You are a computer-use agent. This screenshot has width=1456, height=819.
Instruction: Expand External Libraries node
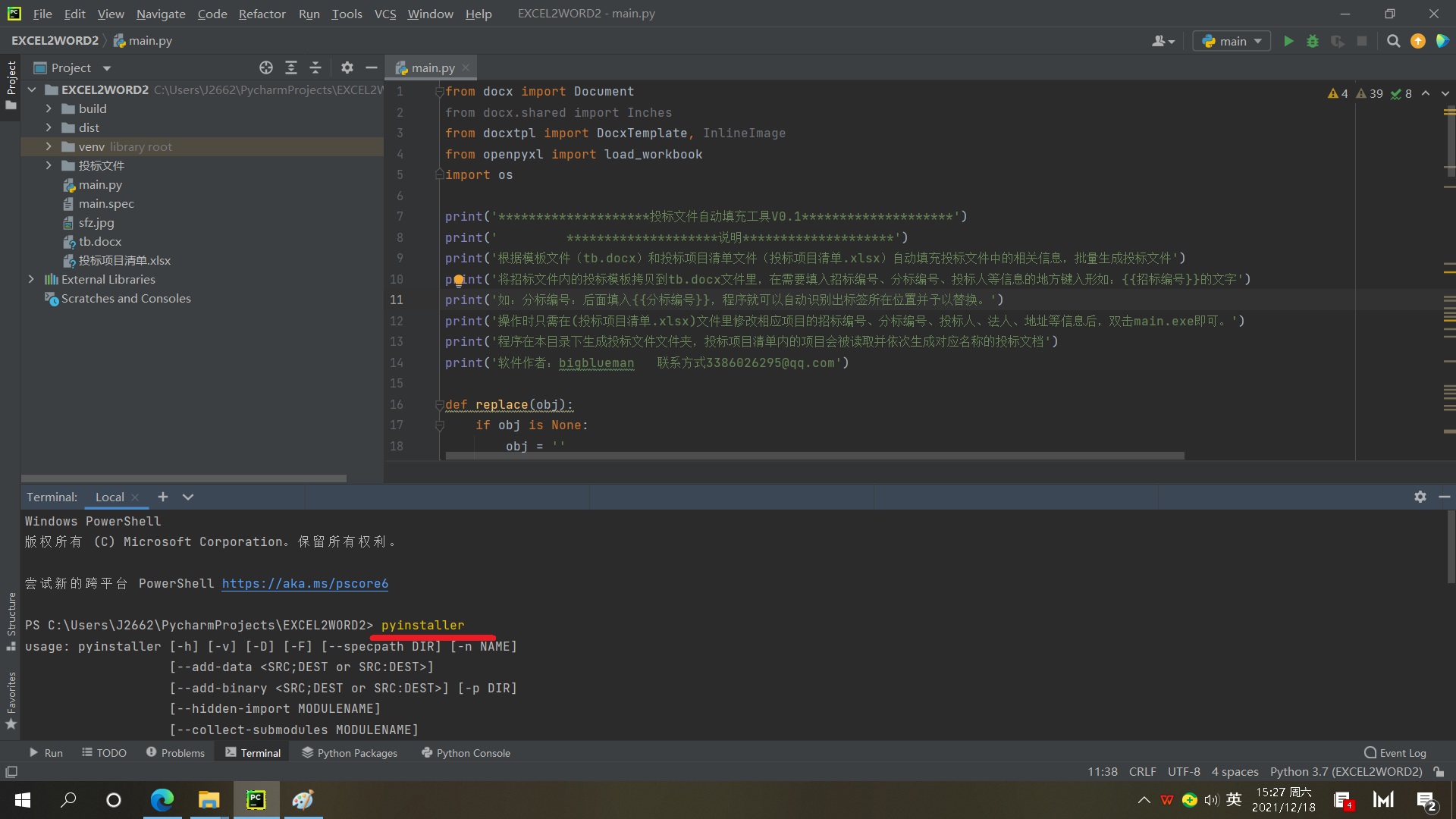tap(32, 279)
